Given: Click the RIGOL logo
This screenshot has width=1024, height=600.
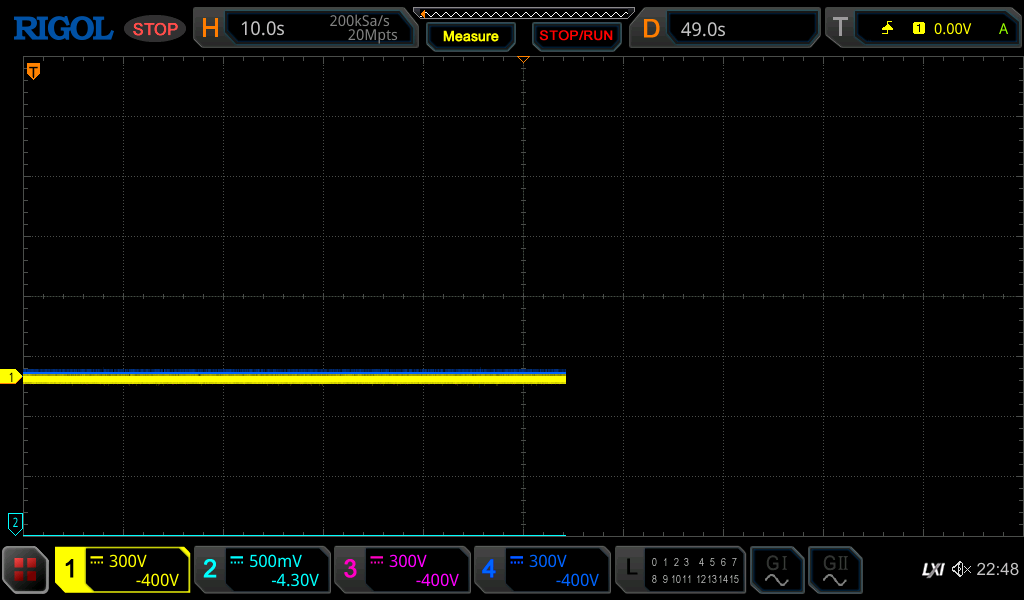Looking at the screenshot, I should point(62,29).
